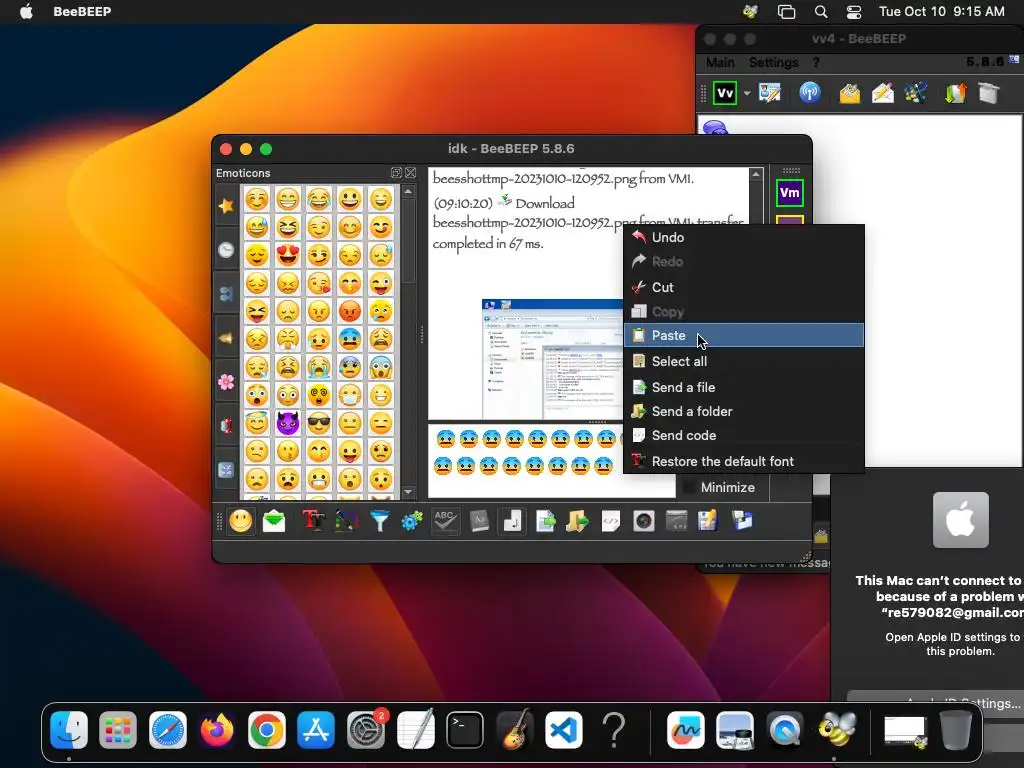Viewport: 1024px width, 768px height.
Task: Click send file icon in bottom toolbar
Action: tap(545, 521)
